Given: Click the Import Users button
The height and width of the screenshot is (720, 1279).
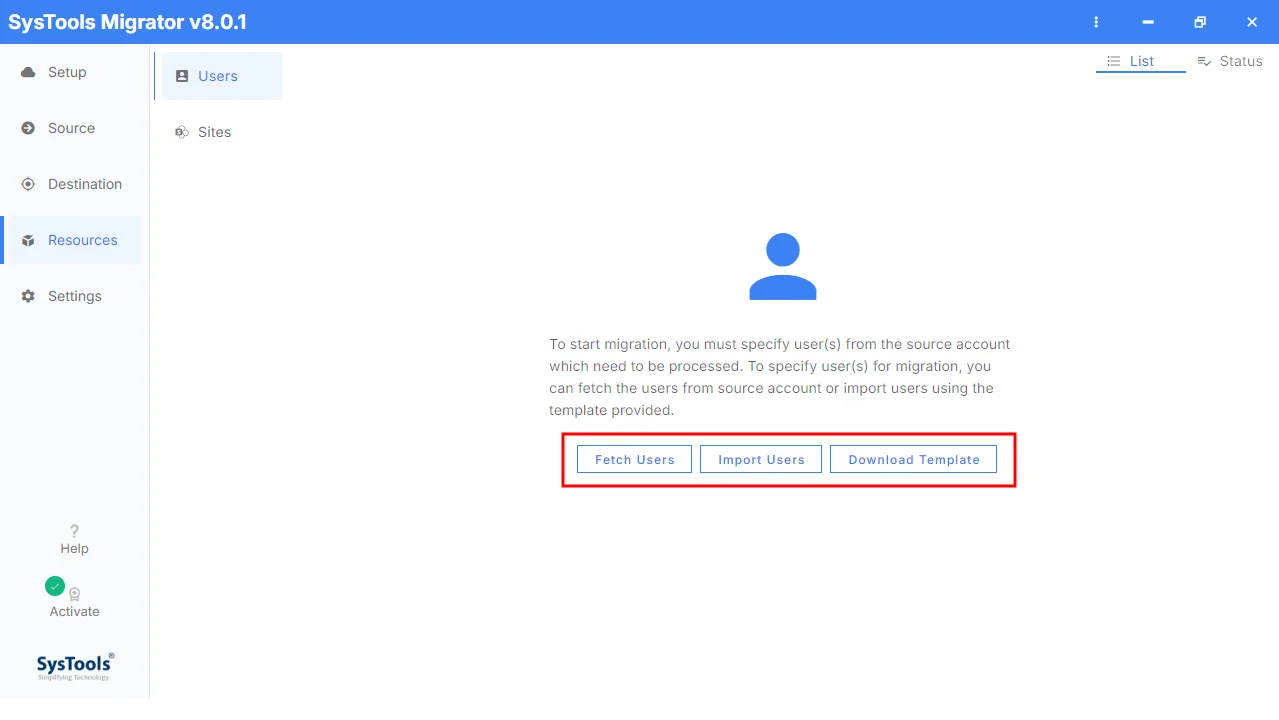Looking at the screenshot, I should (761, 459).
